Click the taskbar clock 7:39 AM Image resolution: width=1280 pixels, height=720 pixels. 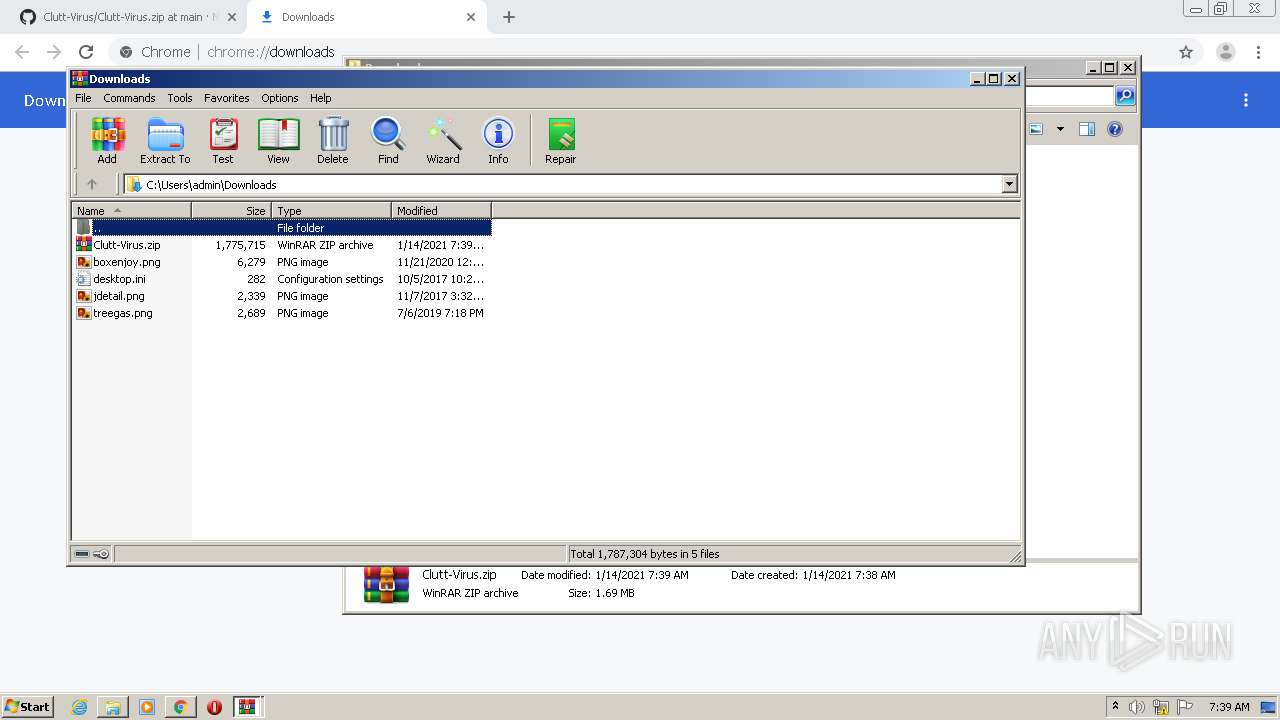[x=1229, y=707]
